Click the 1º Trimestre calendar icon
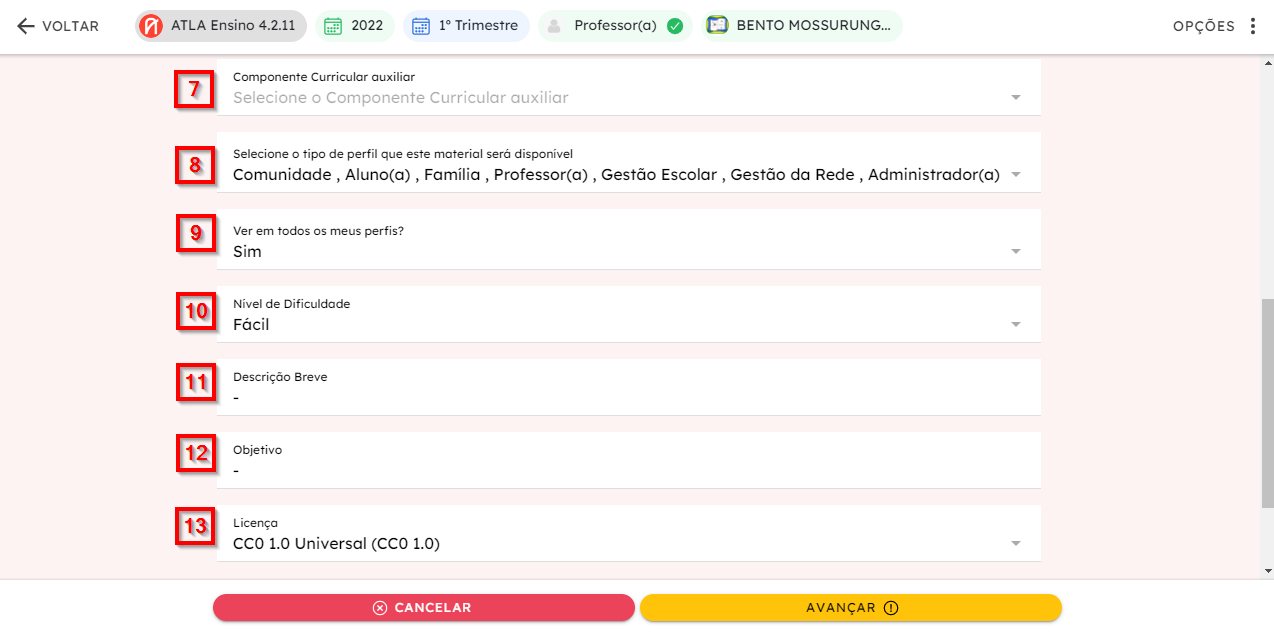This screenshot has height=632, width=1274. (421, 26)
